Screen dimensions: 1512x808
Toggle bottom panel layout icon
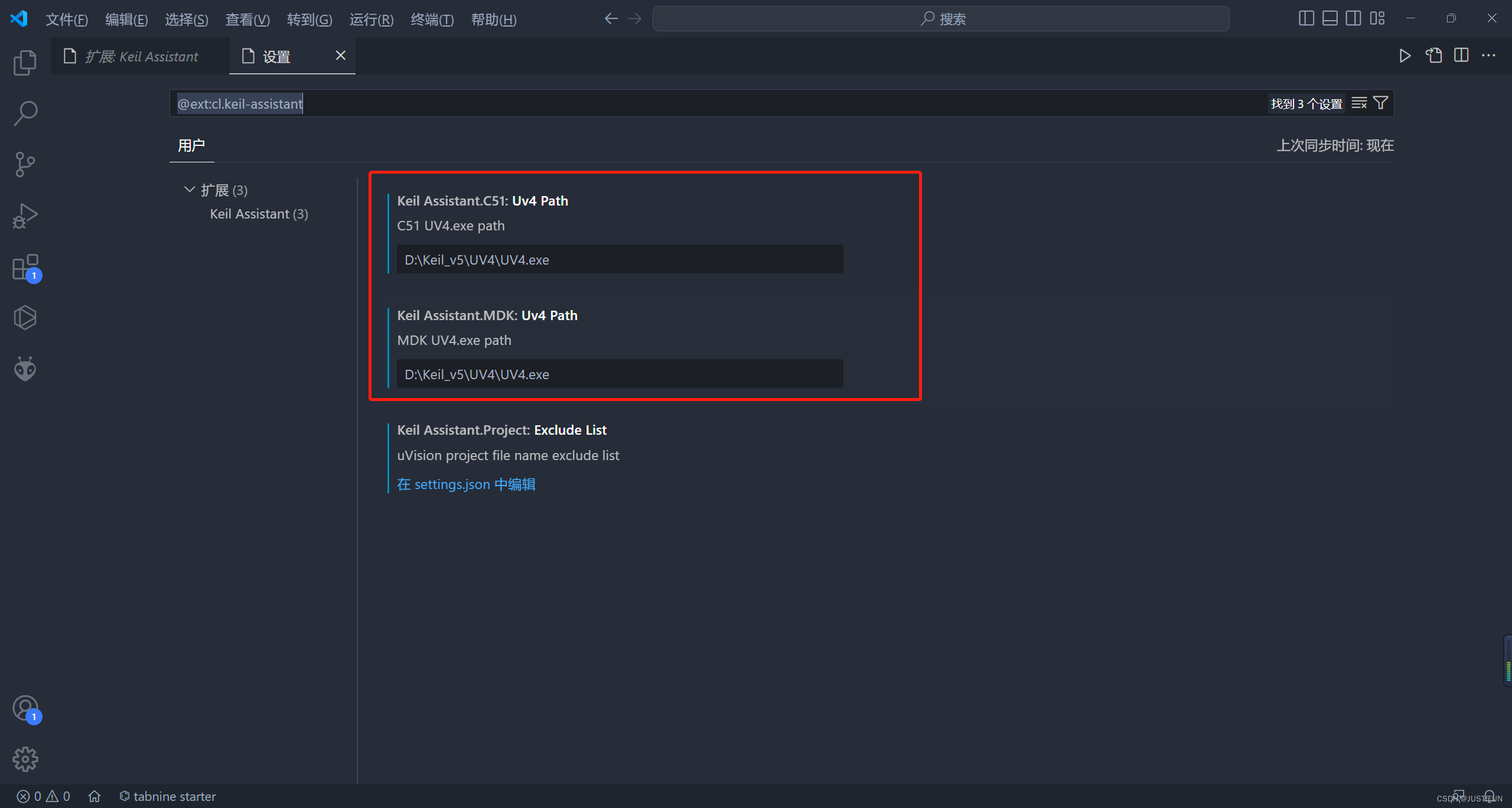1330,18
